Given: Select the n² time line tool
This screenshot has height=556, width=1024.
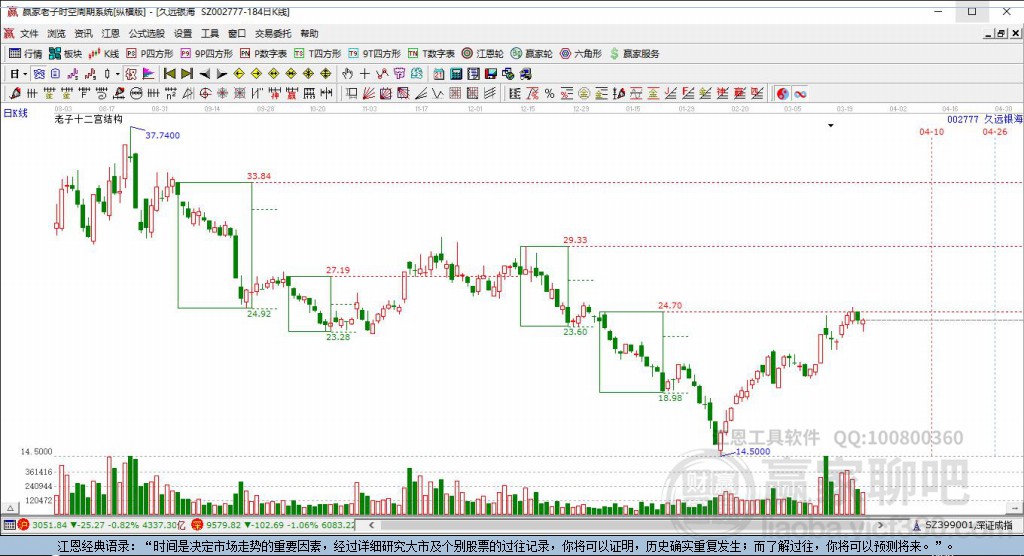Looking at the screenshot, I should click(170, 93).
